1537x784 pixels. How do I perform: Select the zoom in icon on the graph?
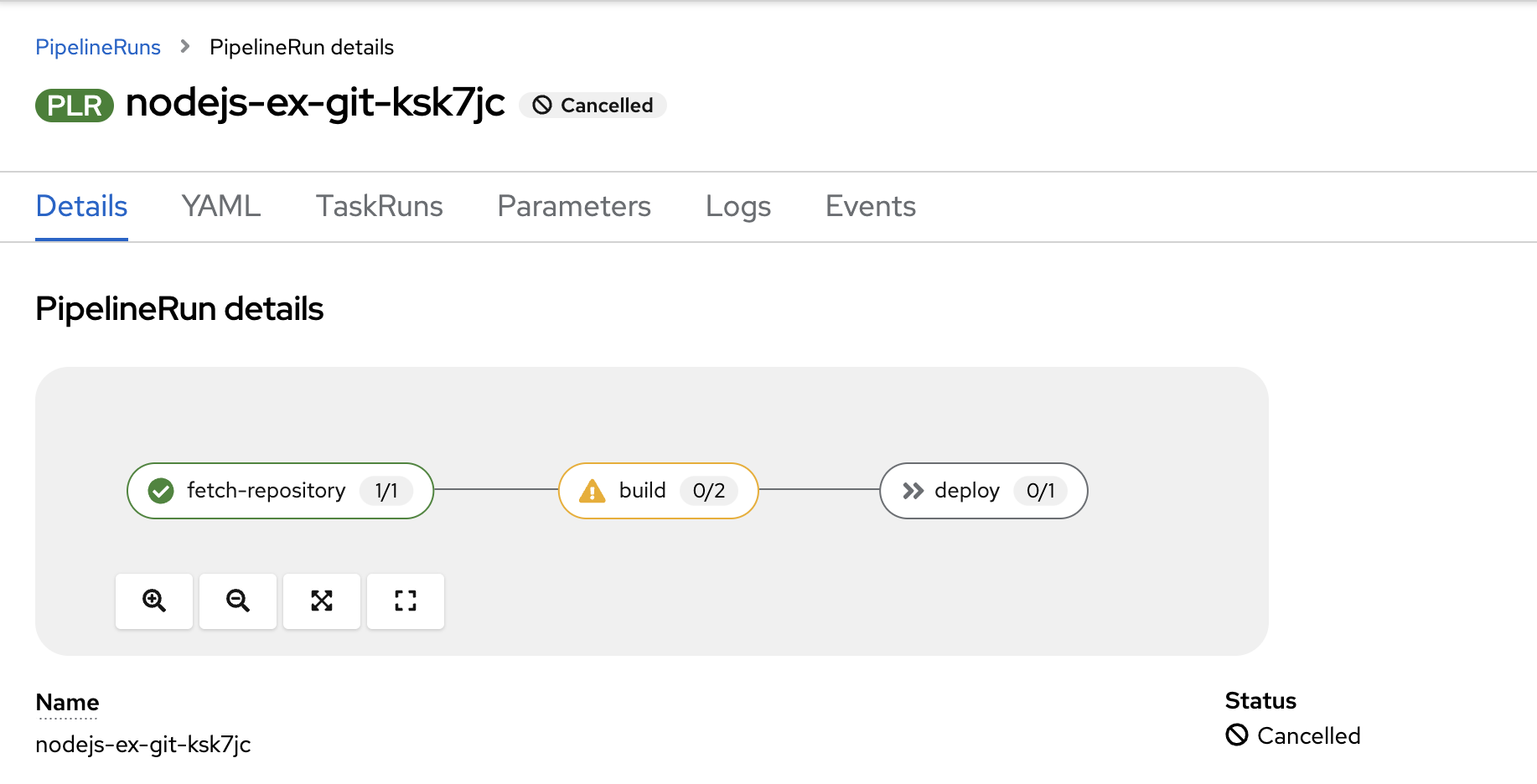click(153, 601)
